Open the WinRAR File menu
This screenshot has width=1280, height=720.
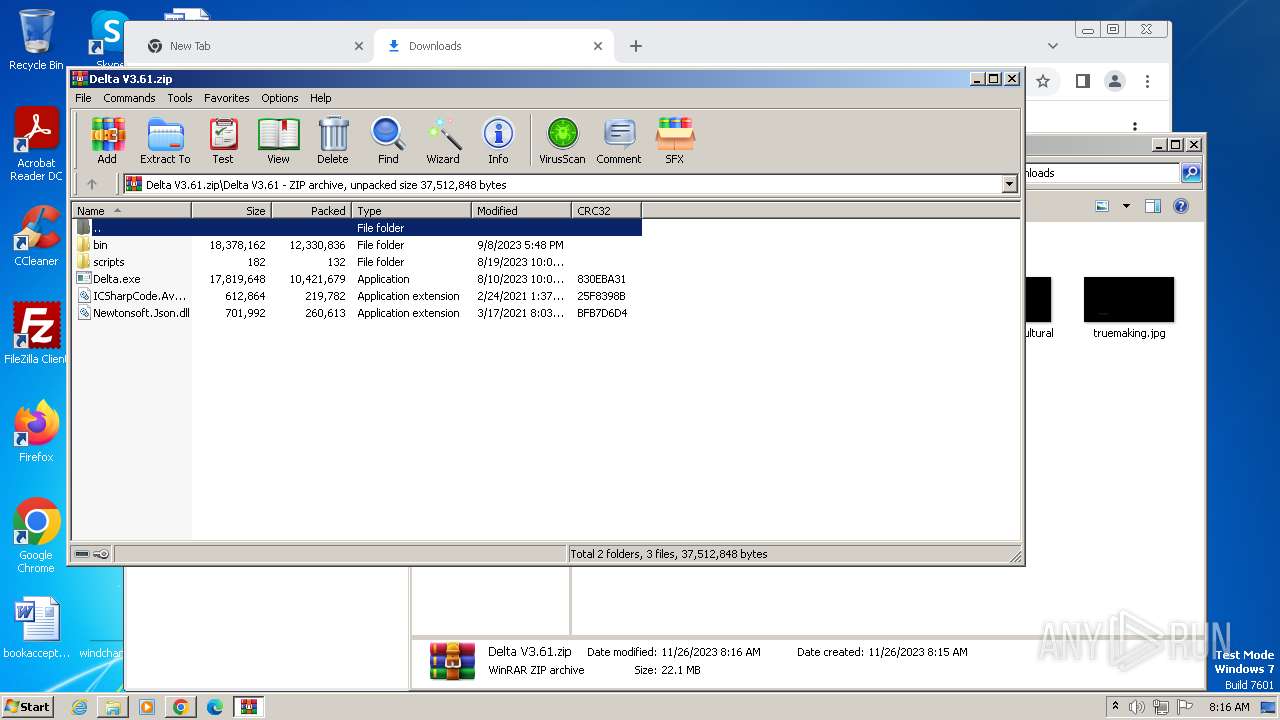tap(83, 98)
